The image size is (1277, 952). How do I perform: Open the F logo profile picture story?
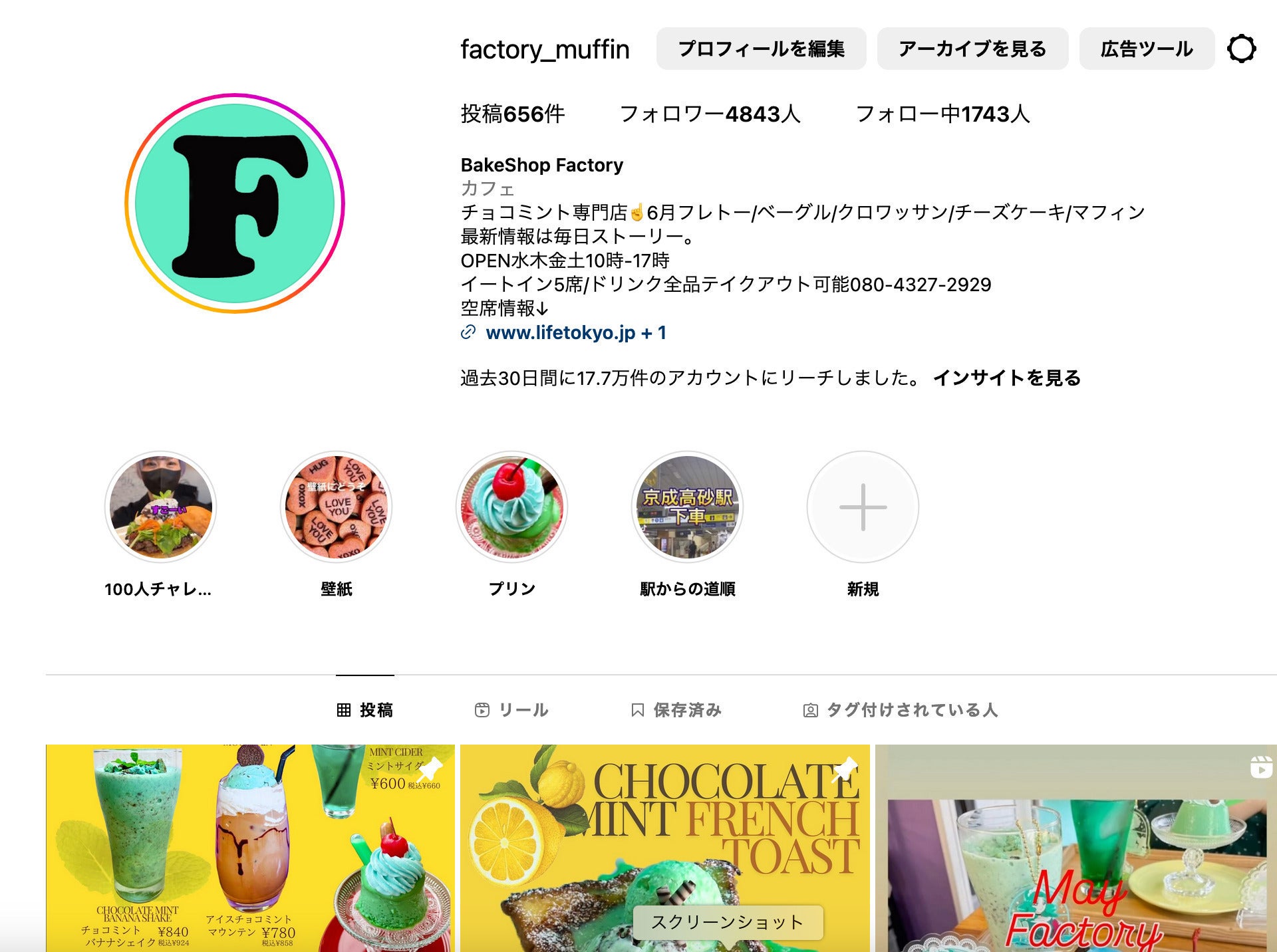click(235, 203)
